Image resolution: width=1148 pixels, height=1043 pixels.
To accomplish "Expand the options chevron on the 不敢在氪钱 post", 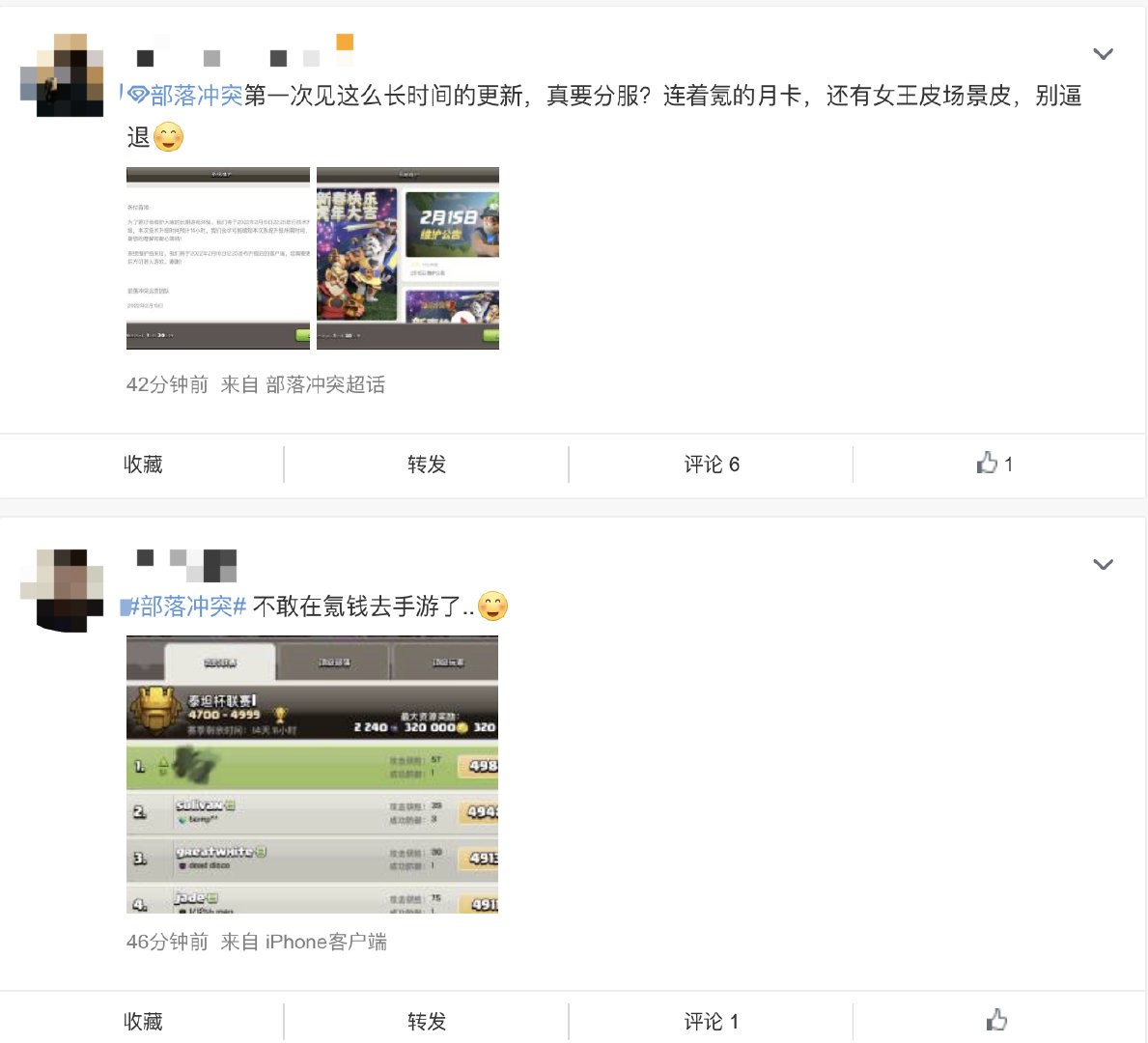I will 1103,564.
